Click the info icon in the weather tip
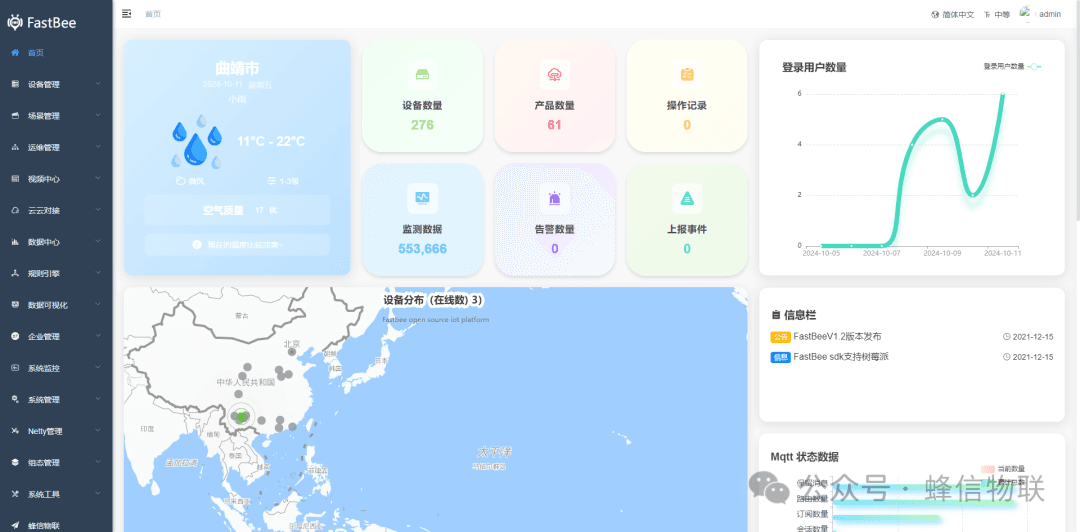 [x=196, y=245]
